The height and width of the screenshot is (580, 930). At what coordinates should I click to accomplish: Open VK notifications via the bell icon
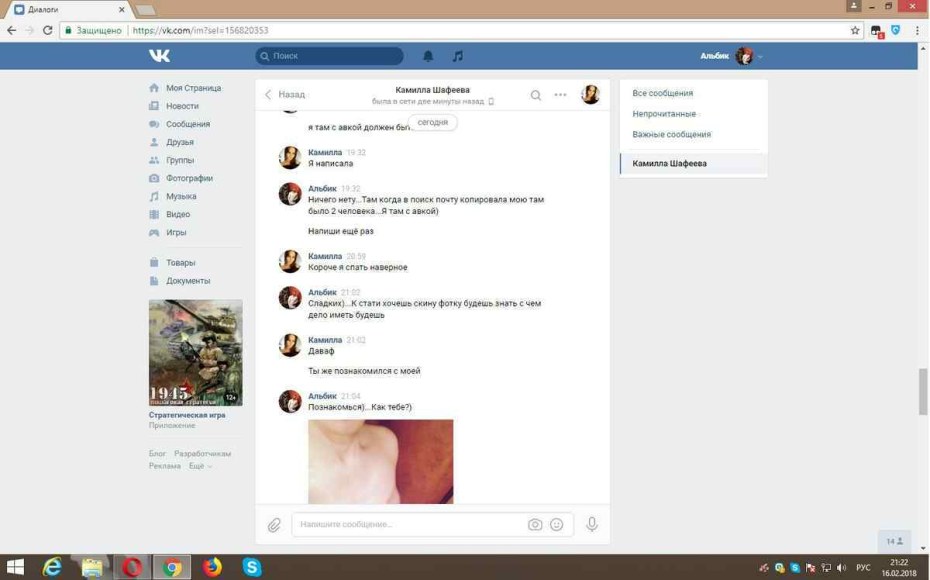click(427, 57)
